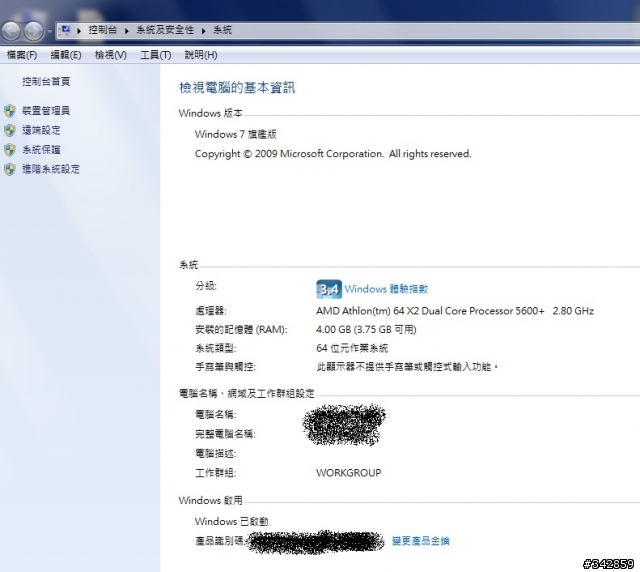
Task: Open the 說明(H) menu
Action: click(201, 55)
